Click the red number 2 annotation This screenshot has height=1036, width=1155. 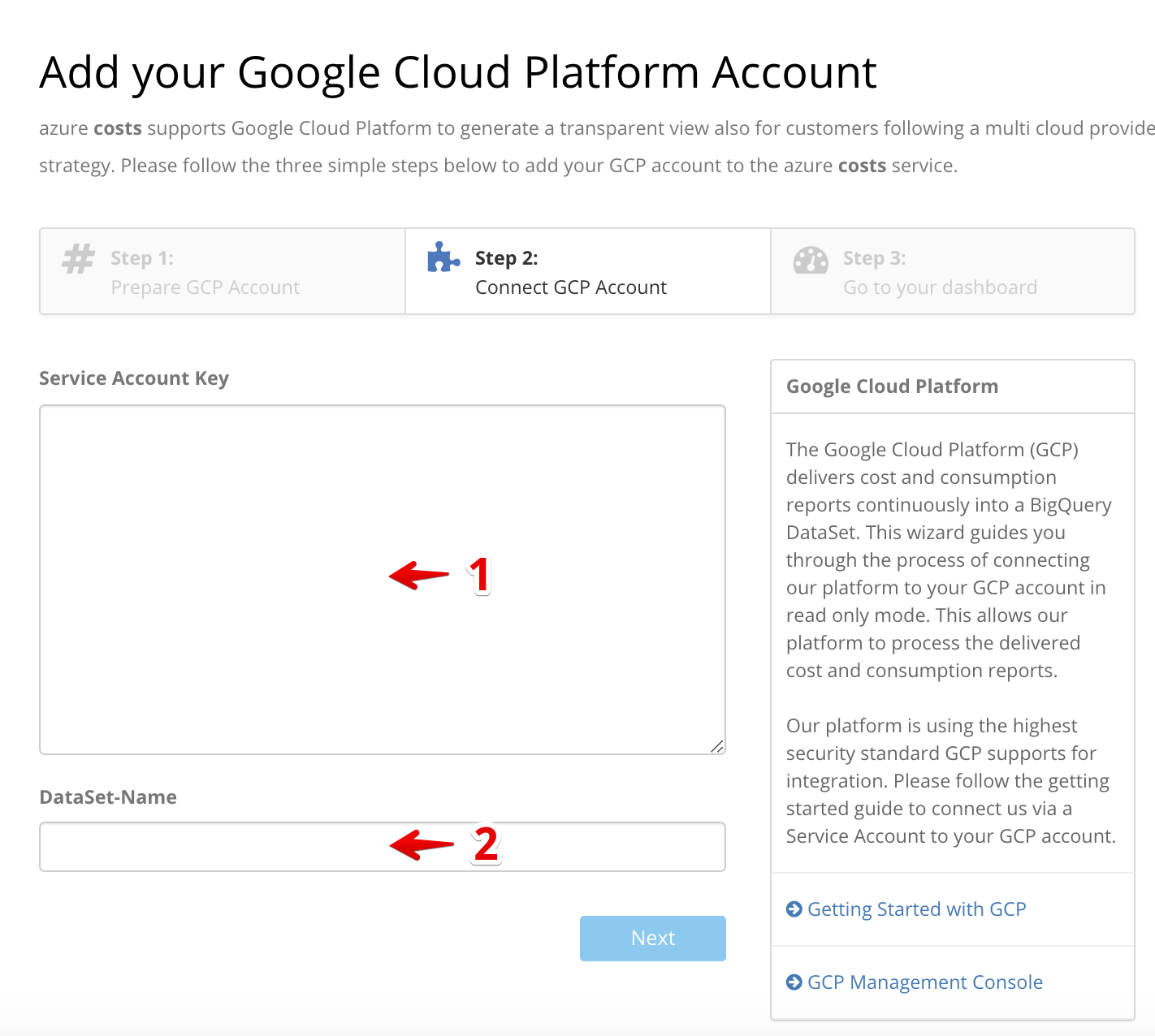[x=486, y=845]
